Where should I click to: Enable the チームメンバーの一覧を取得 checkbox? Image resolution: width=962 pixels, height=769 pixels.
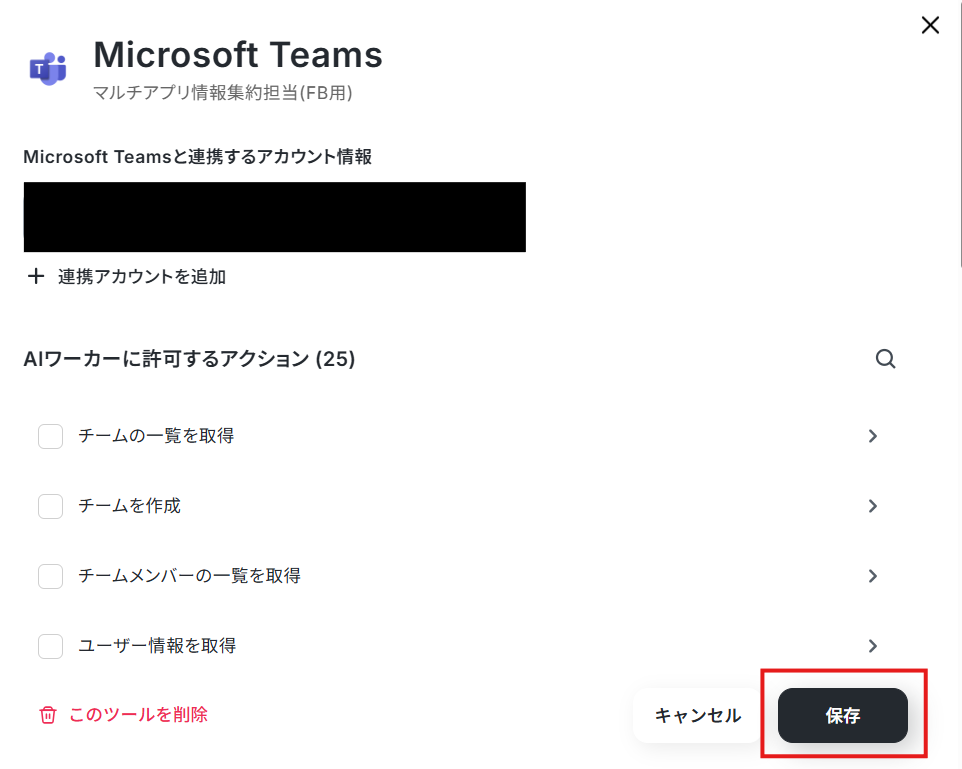pos(50,576)
